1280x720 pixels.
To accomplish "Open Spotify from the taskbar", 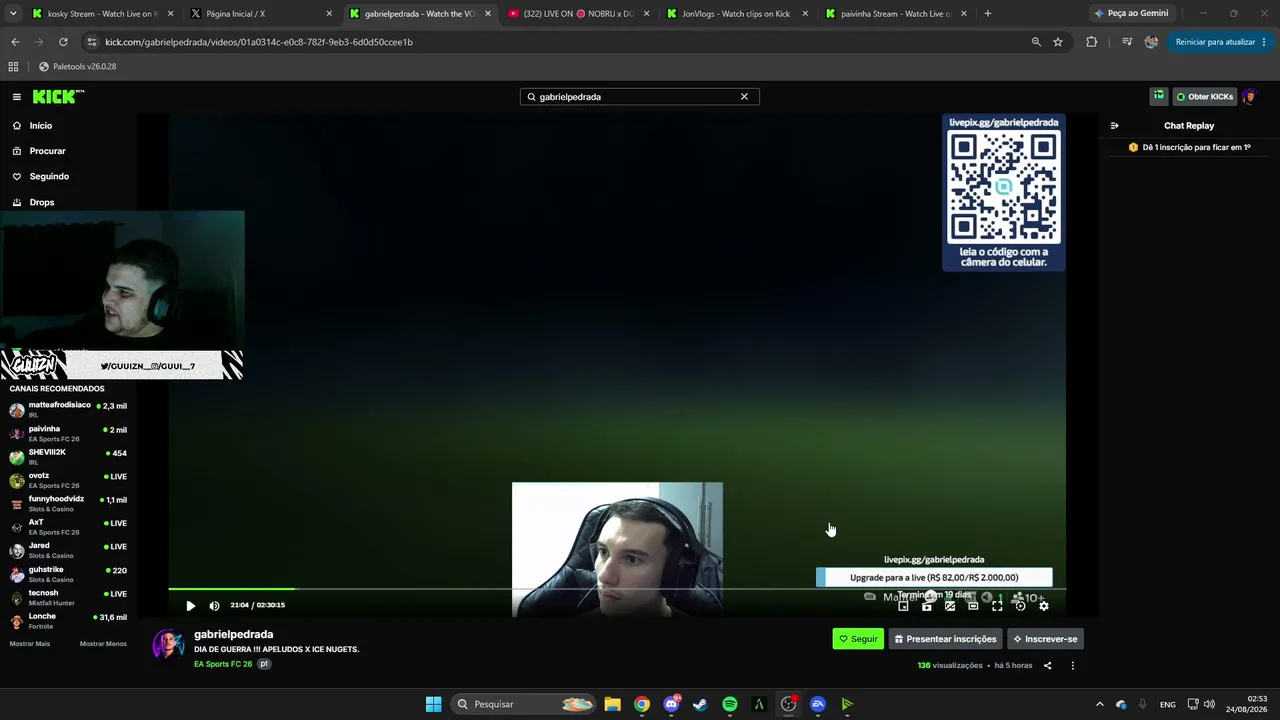I will pos(730,704).
